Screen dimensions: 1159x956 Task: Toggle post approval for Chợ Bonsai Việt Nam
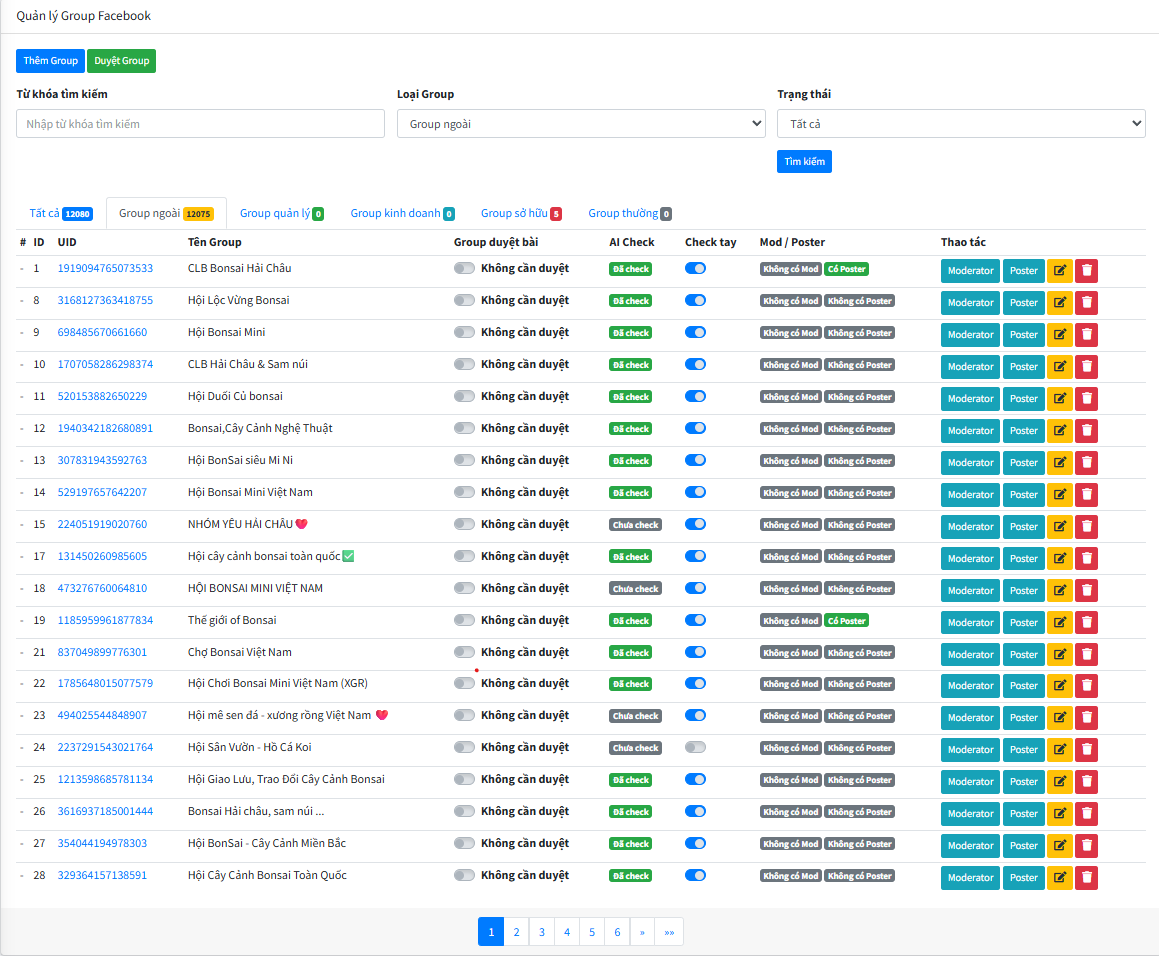pos(464,652)
